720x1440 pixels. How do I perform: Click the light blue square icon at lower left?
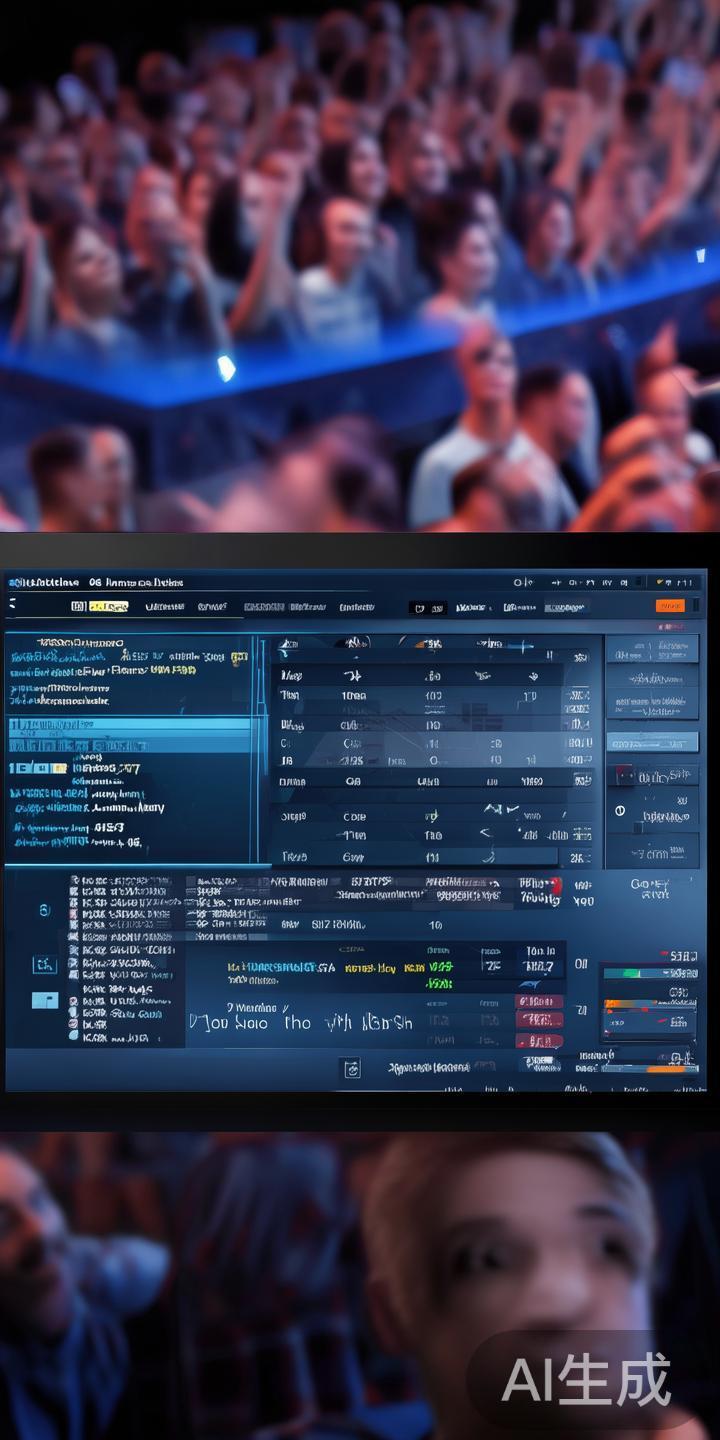pyautogui.click(x=45, y=999)
